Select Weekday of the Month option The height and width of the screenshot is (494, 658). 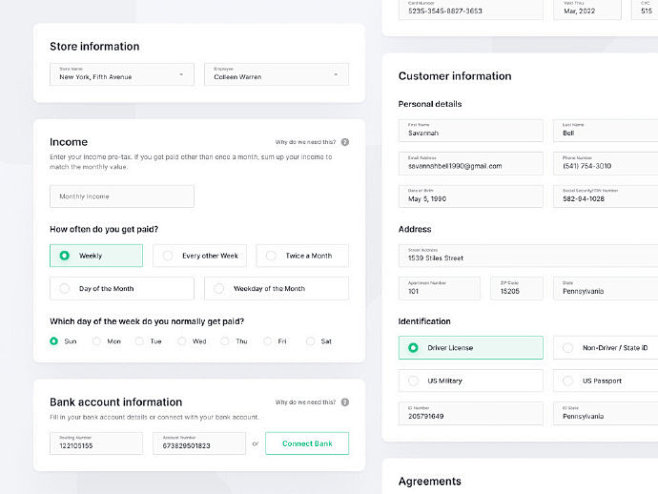276,289
